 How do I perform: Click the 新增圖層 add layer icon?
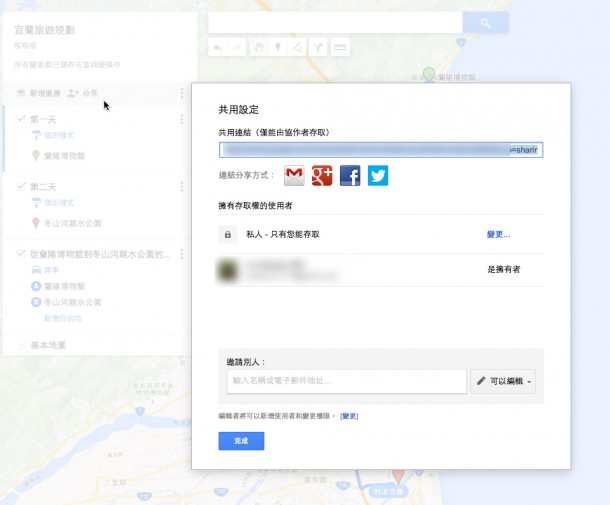(x=21, y=93)
